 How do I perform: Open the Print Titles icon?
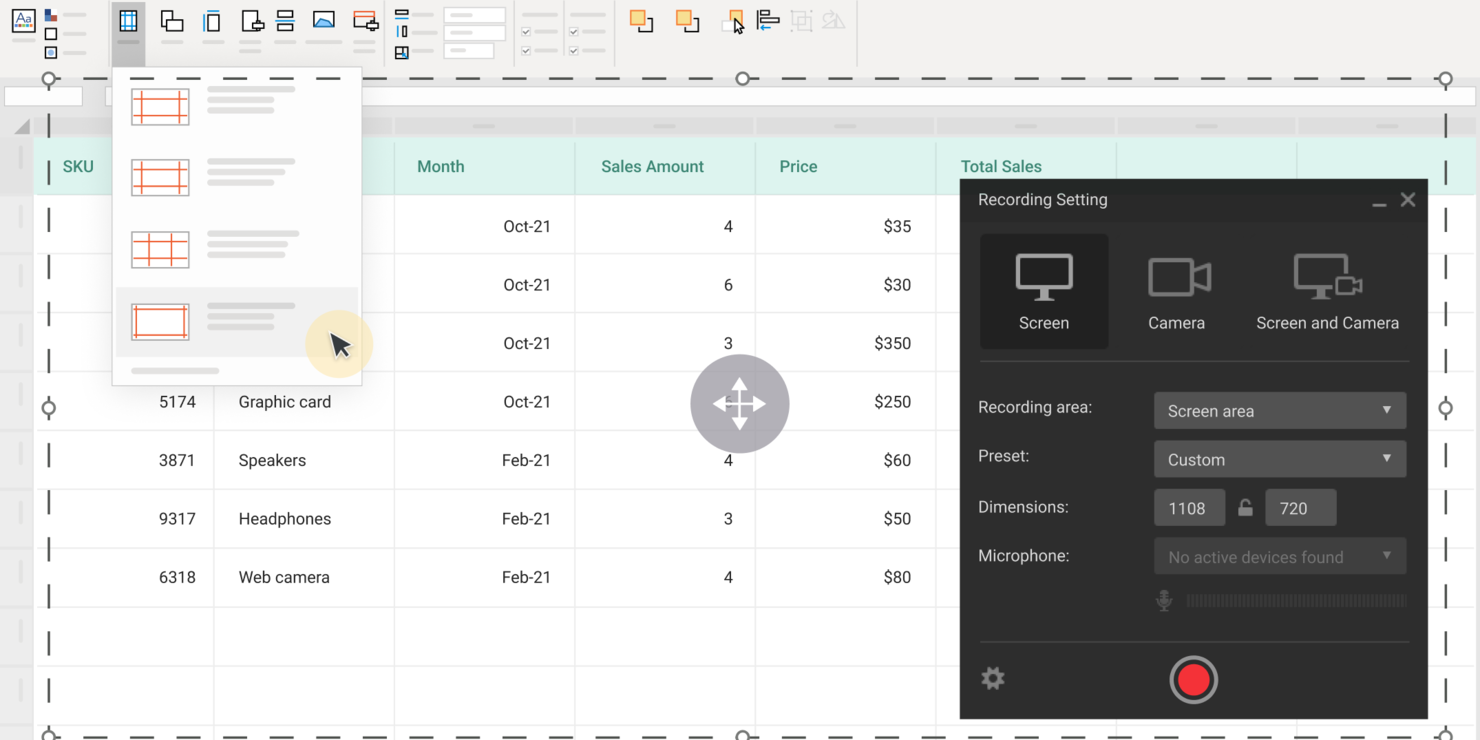point(366,21)
